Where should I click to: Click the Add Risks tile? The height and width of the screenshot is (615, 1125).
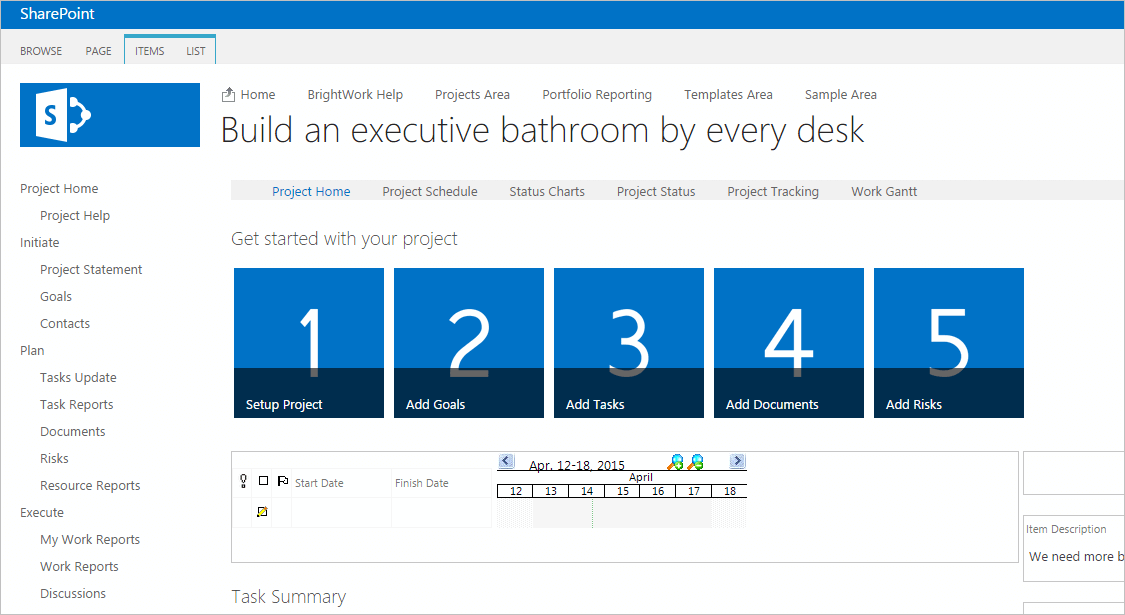point(949,342)
